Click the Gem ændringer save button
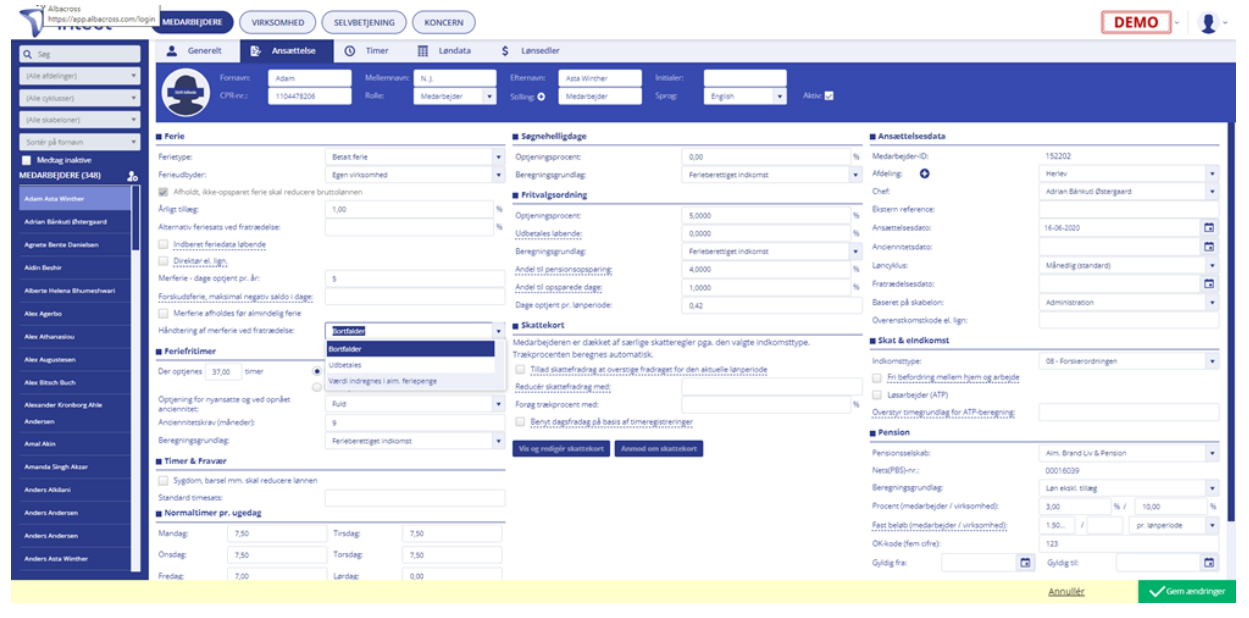1249x618 pixels. pyautogui.click(x=1186, y=592)
